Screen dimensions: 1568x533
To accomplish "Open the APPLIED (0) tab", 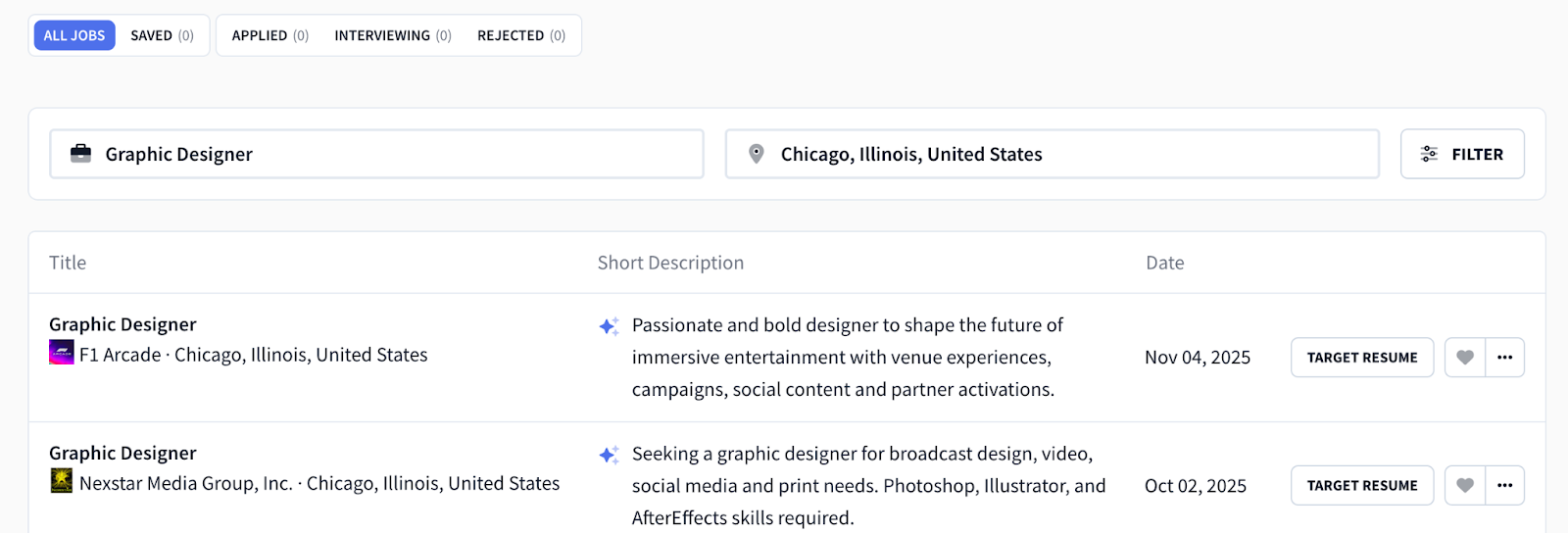I will 270,35.
